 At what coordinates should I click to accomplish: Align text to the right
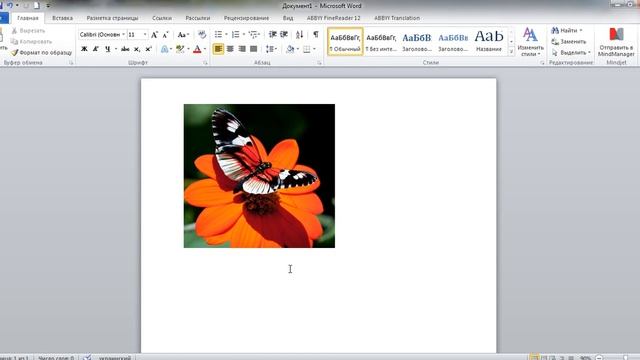(242, 49)
